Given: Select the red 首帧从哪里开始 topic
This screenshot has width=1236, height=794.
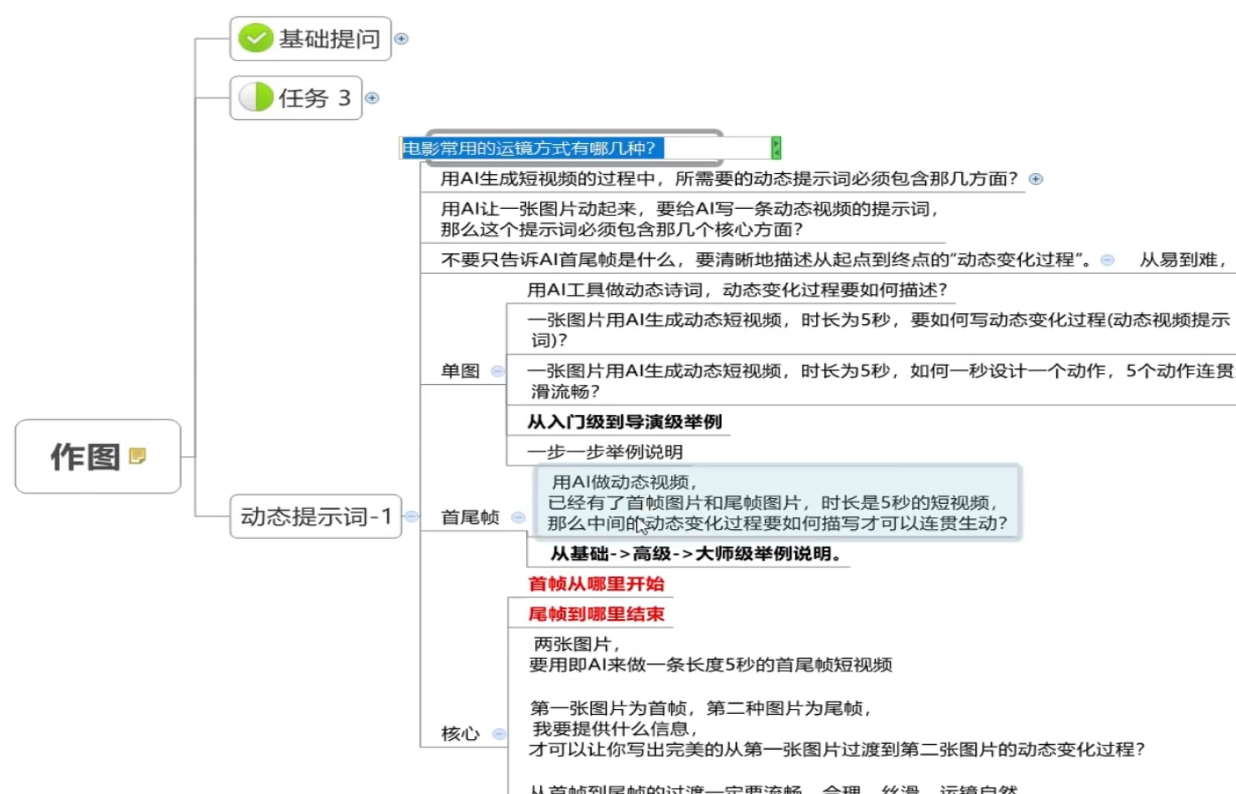Looking at the screenshot, I should (596, 584).
